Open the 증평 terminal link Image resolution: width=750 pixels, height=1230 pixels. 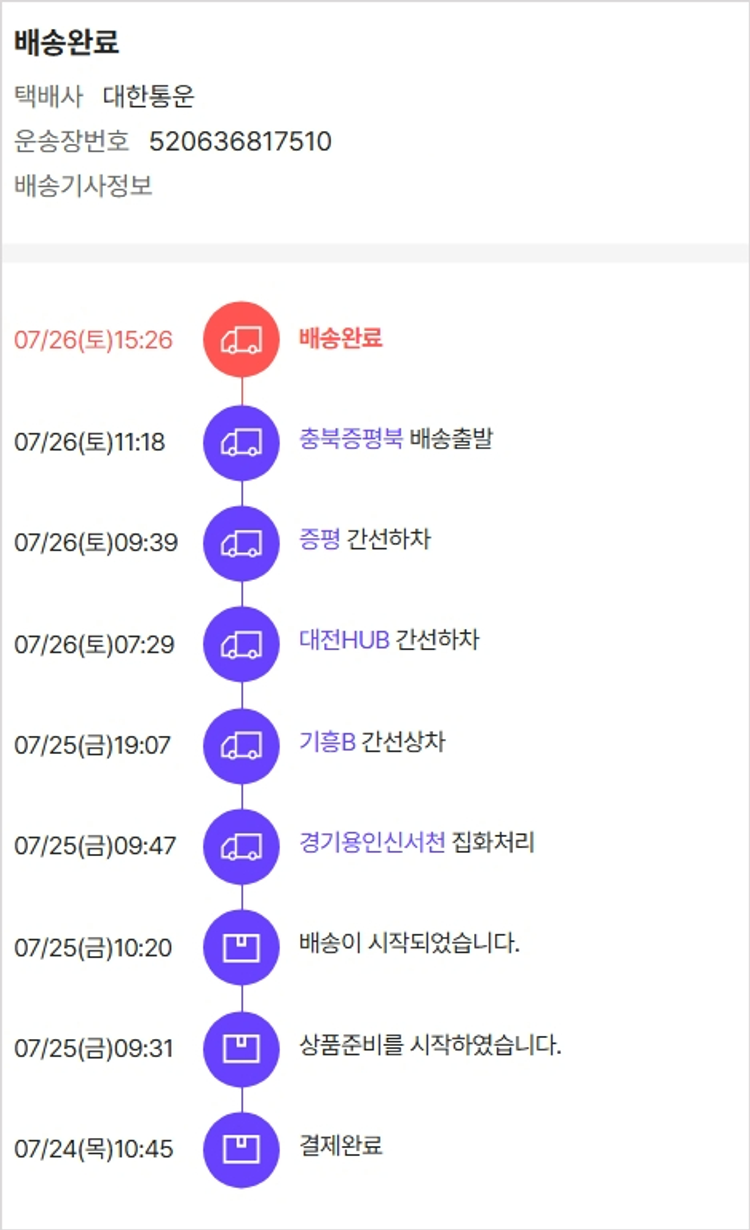tap(320, 540)
